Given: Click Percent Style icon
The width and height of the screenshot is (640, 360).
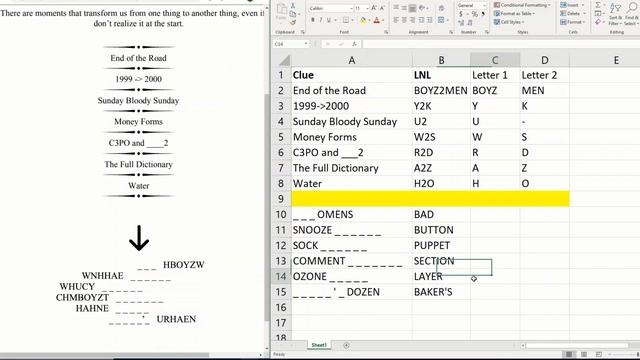Looking at the screenshot, I should [x=474, y=14].
